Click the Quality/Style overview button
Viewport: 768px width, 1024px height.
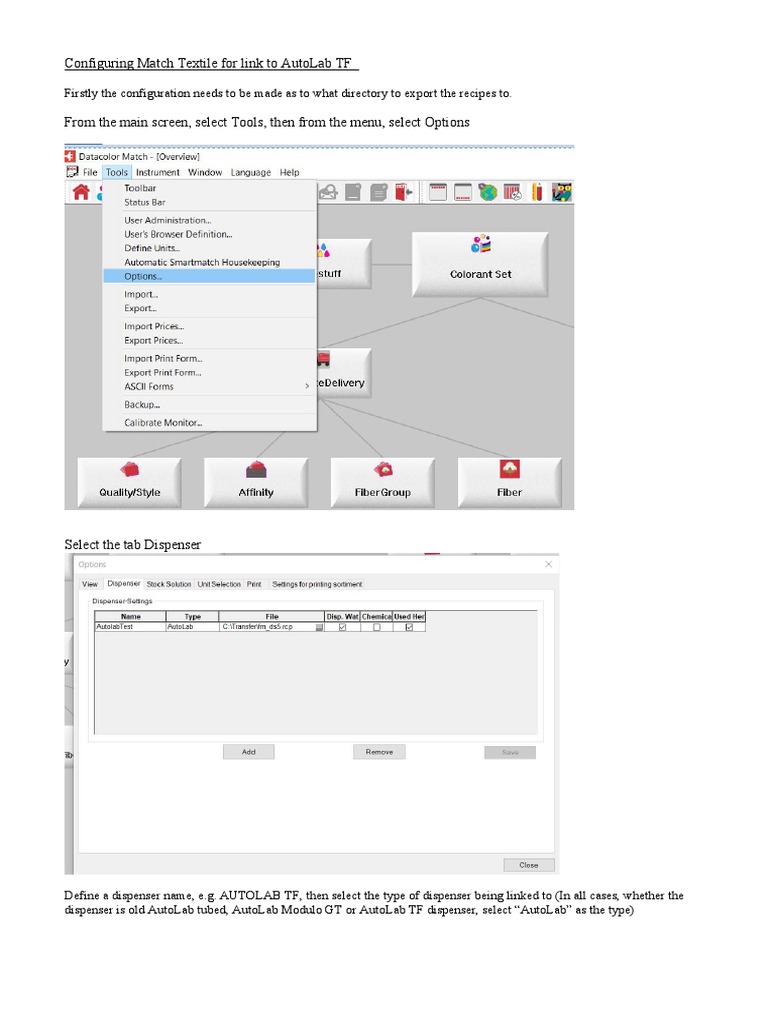click(x=129, y=483)
